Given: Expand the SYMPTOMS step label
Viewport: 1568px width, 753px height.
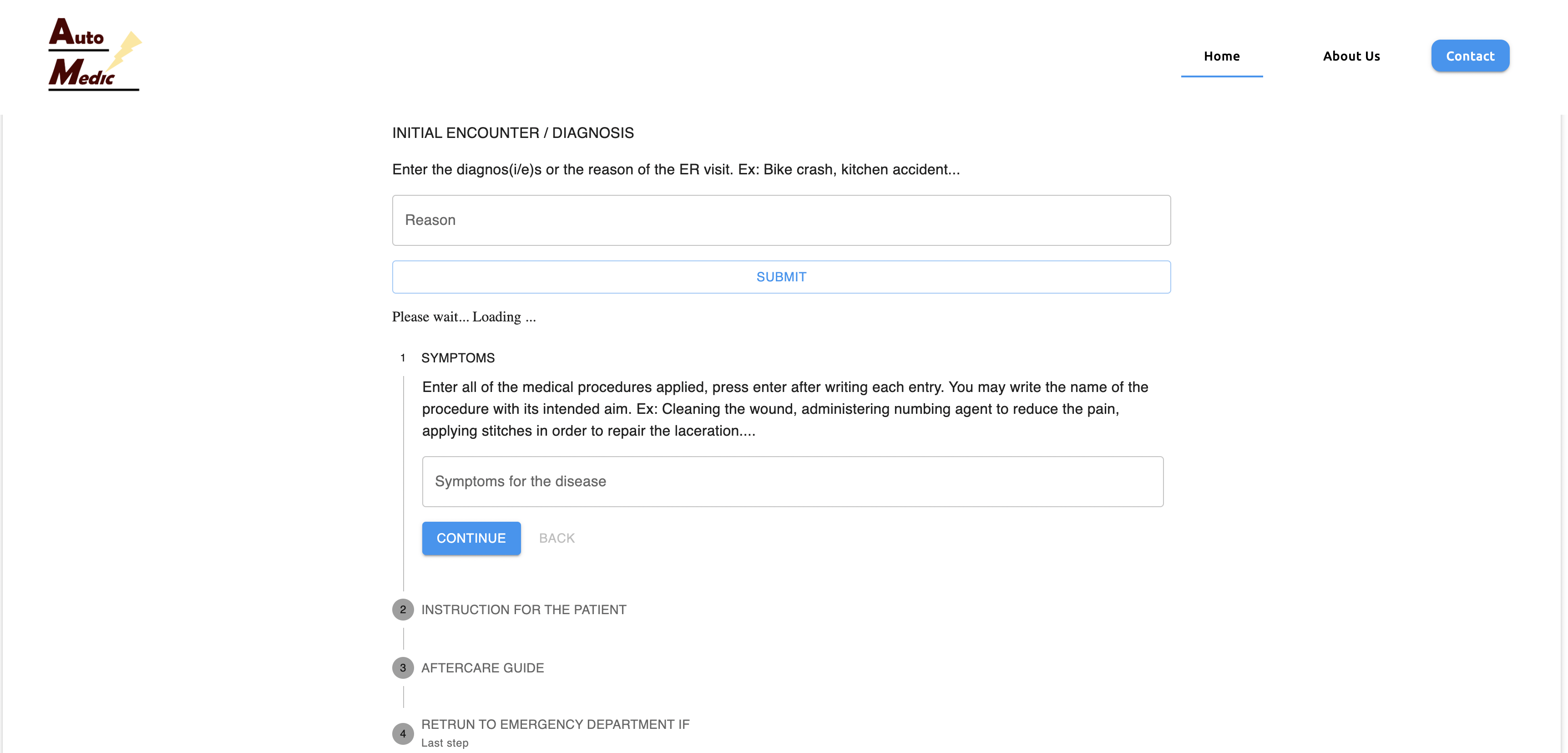Looking at the screenshot, I should [x=458, y=358].
